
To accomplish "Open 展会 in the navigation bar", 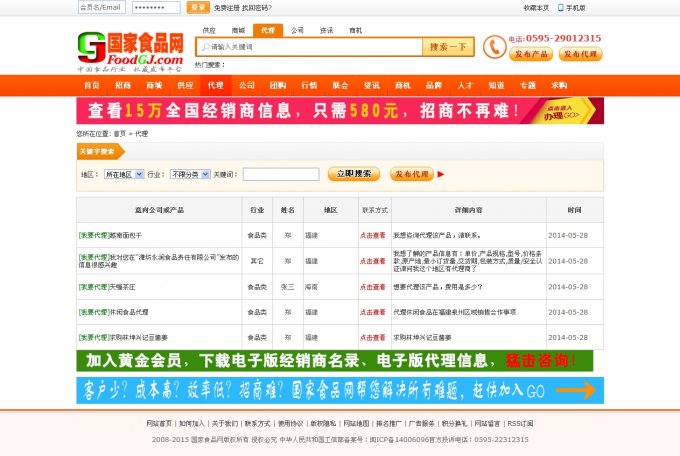I will pyautogui.click(x=340, y=85).
